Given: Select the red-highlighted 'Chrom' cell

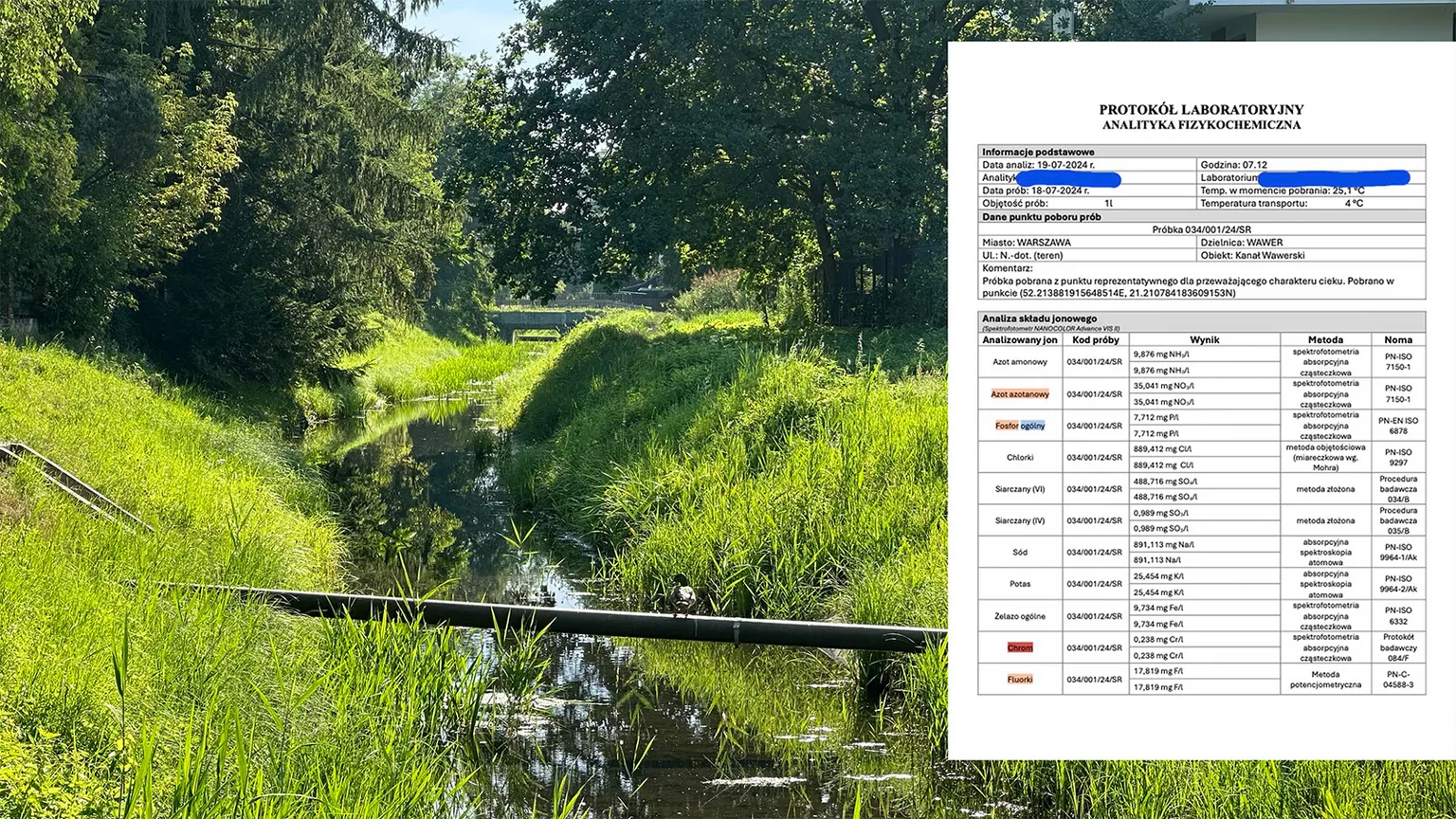Looking at the screenshot, I should (x=1020, y=647).
